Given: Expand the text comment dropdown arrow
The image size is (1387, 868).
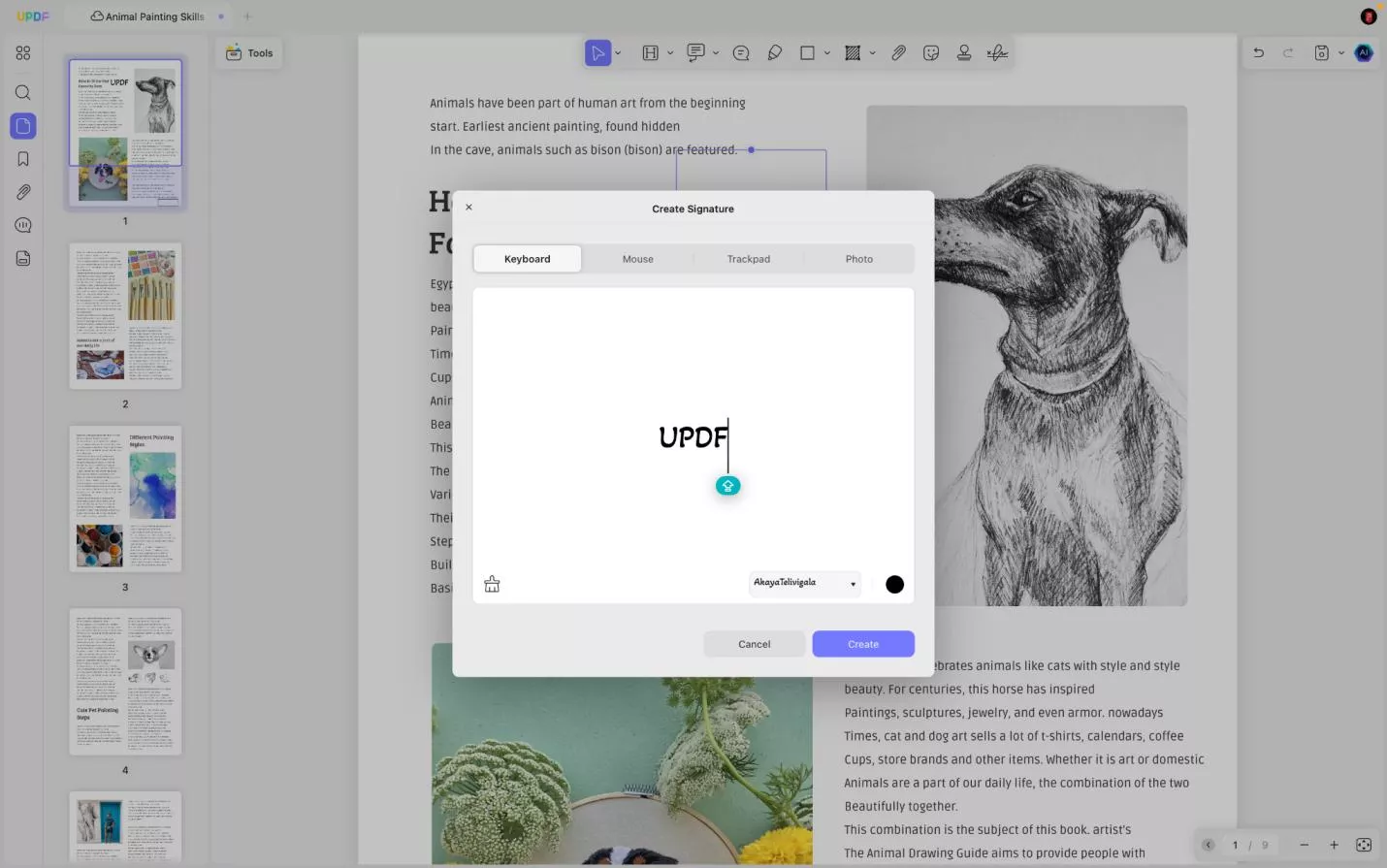Looking at the screenshot, I should 716,53.
